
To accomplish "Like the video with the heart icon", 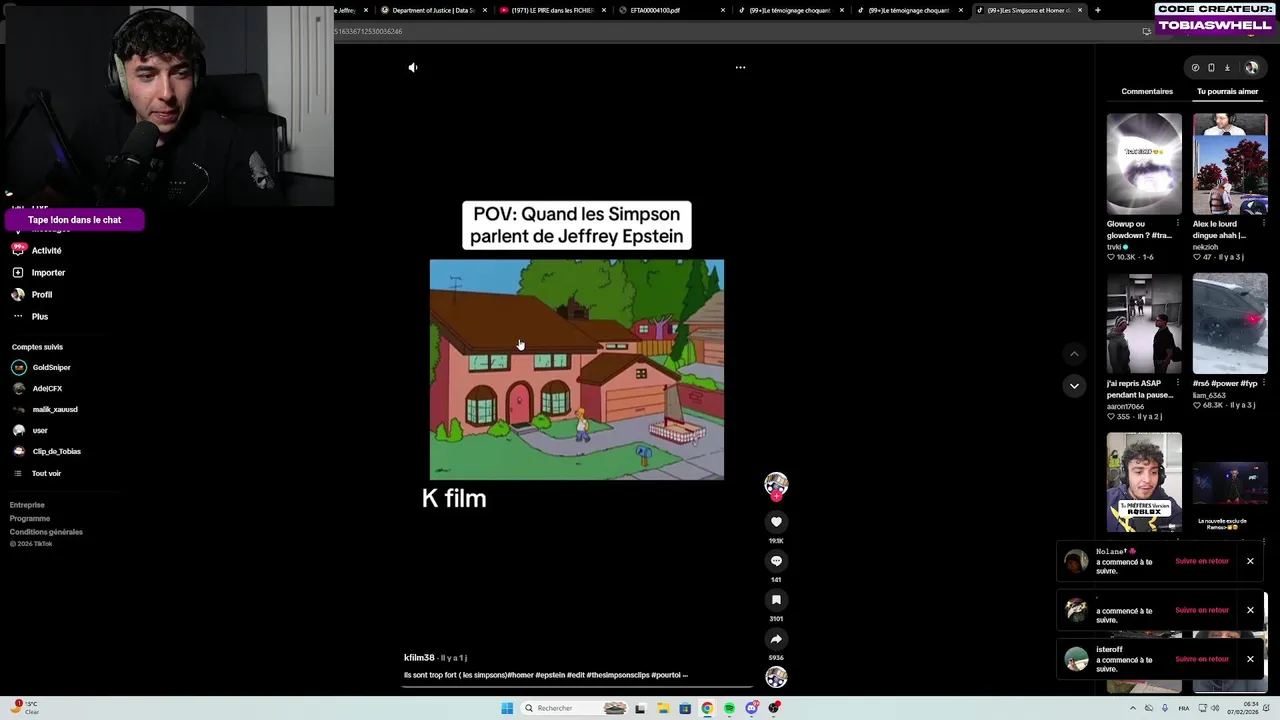I will coord(776,522).
